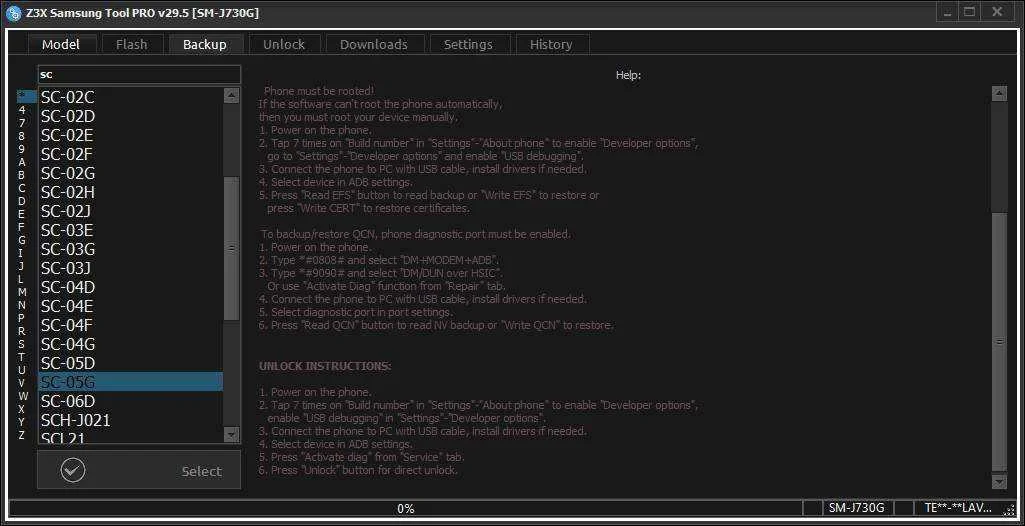Click the highlighted asterisk all-models index

point(26,97)
